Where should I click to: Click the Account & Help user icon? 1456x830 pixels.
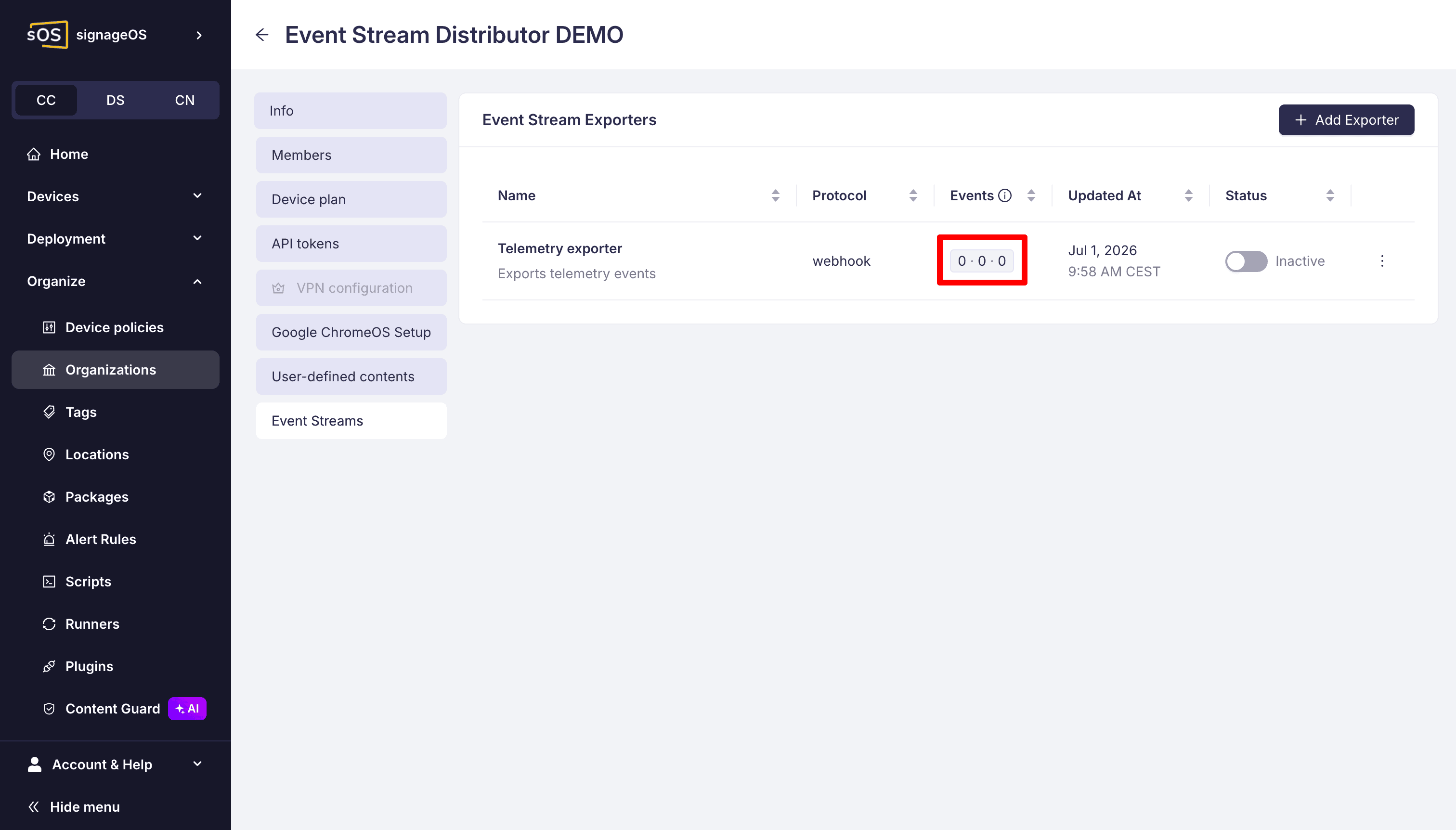click(35, 765)
